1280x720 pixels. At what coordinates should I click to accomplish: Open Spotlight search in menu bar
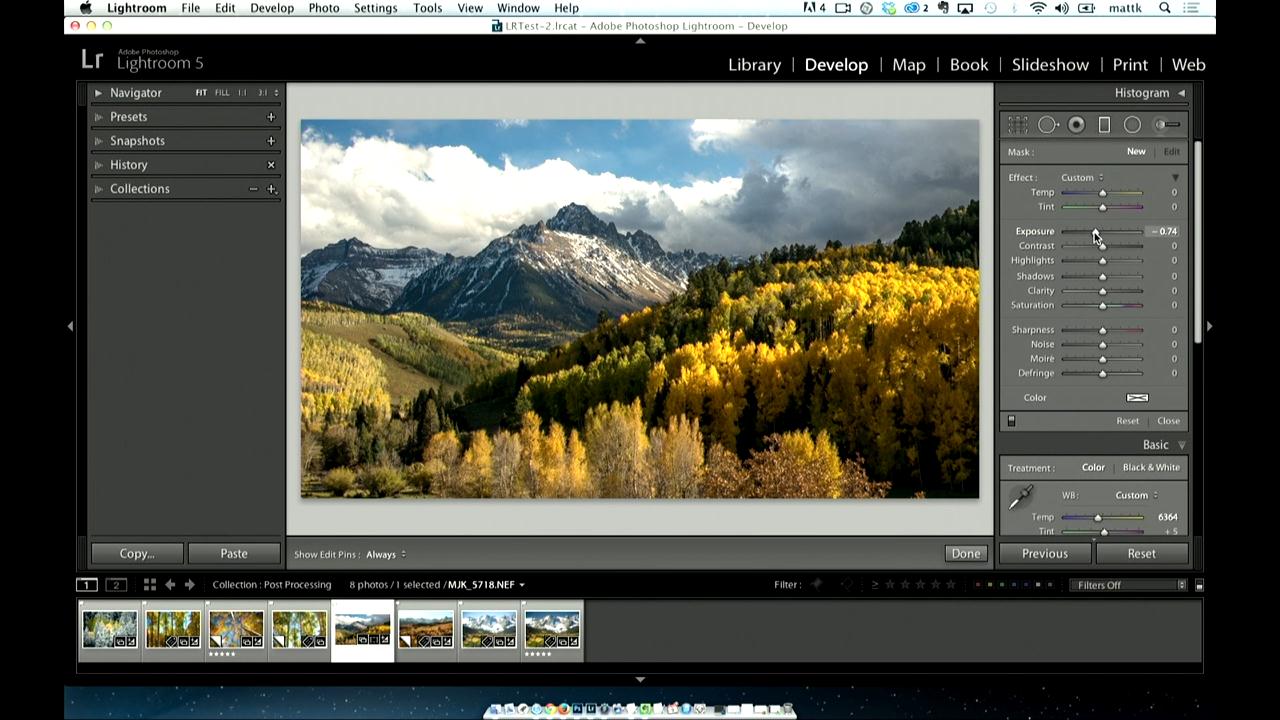[1165, 8]
